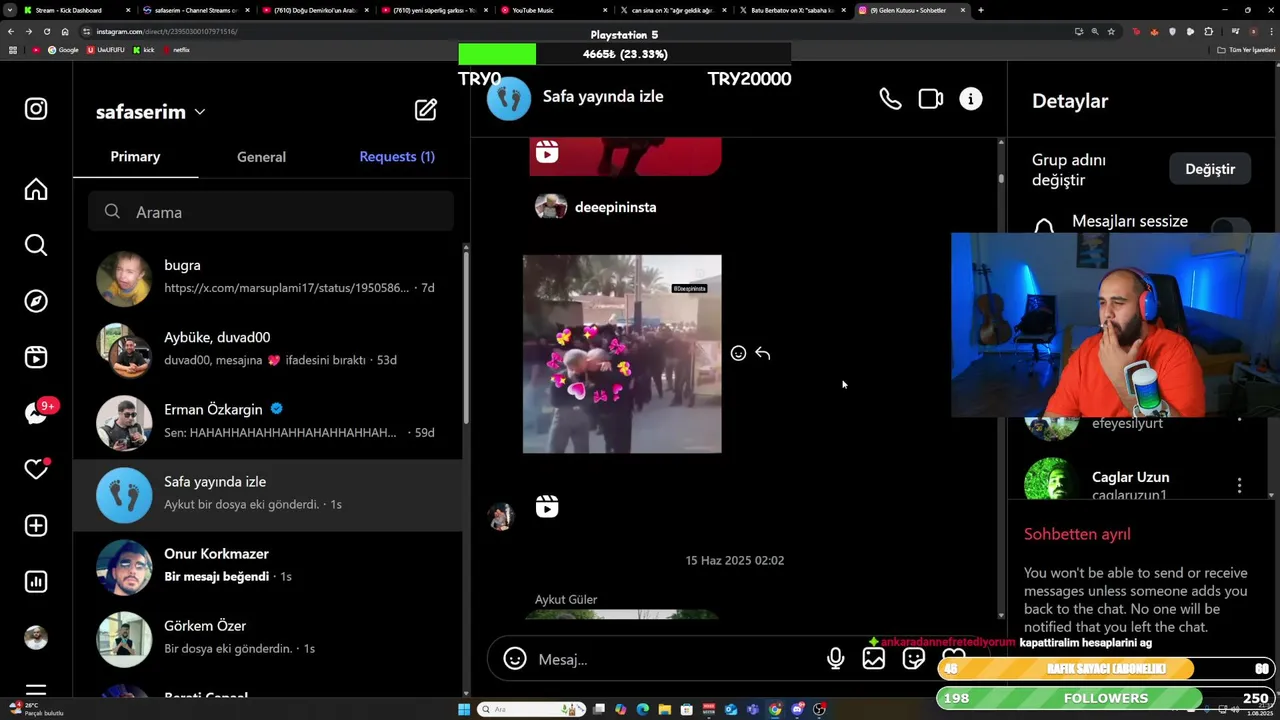This screenshot has width=1280, height=720.
Task: Open File Explorer from the taskbar
Action: point(664,710)
